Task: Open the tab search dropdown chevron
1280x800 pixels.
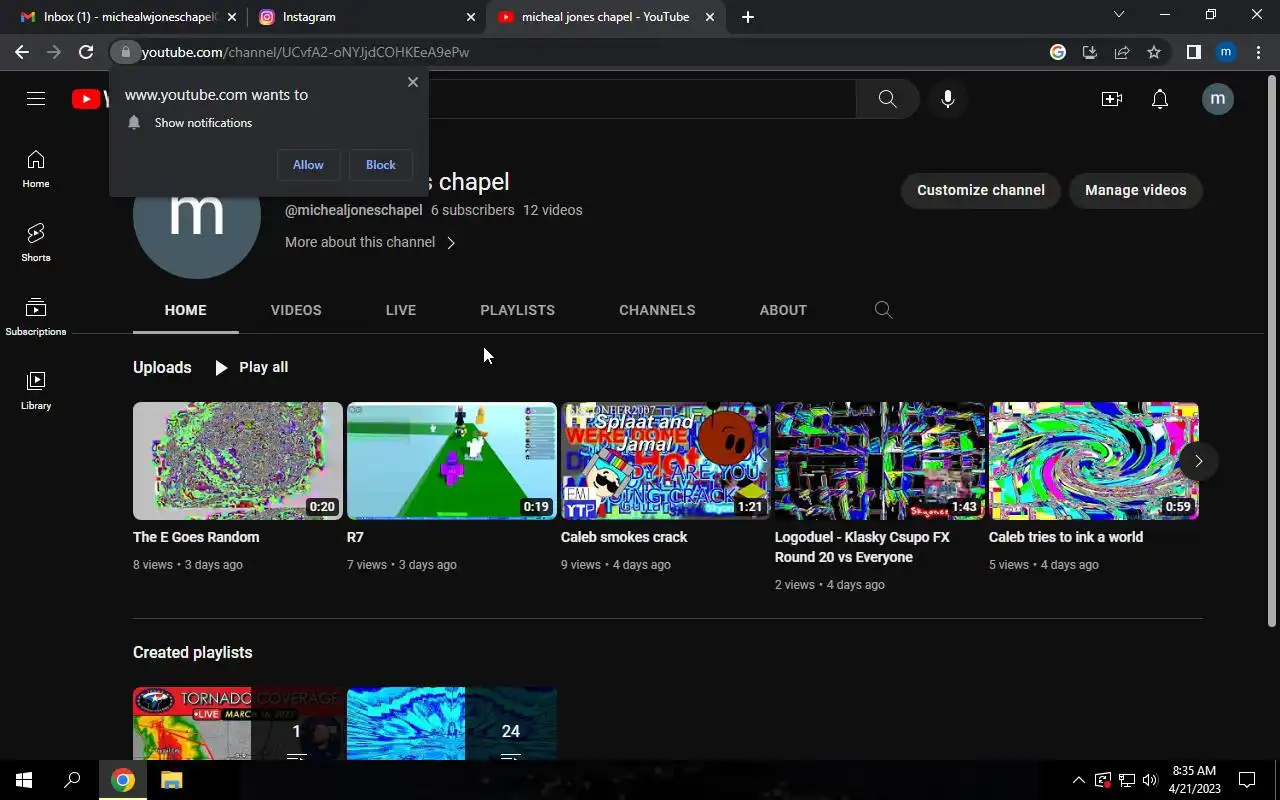Action: pos(1119,15)
